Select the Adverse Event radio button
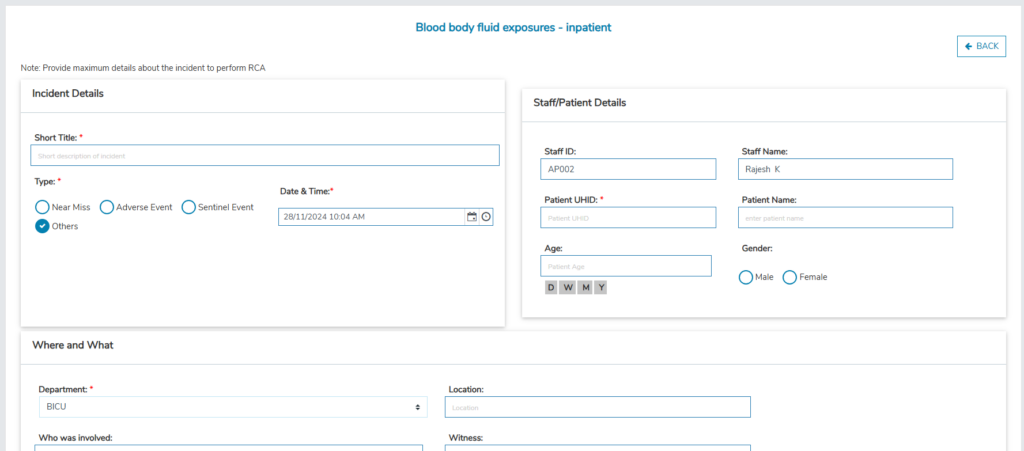1024x451 pixels. (x=107, y=207)
